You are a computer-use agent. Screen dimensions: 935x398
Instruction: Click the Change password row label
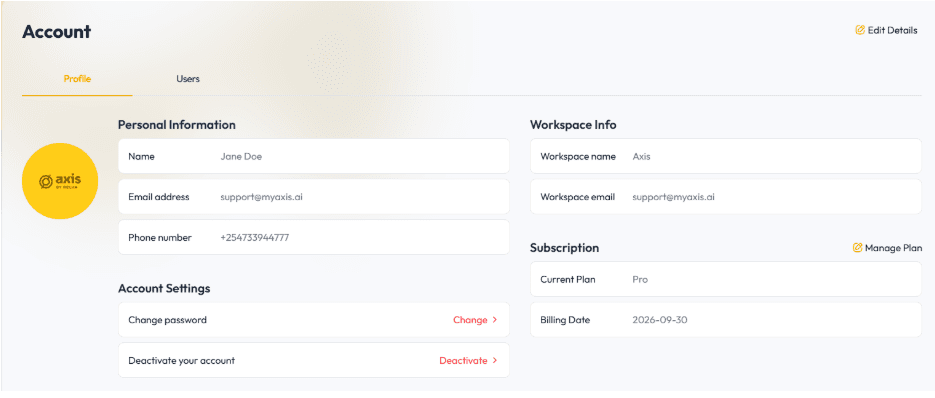(x=168, y=320)
